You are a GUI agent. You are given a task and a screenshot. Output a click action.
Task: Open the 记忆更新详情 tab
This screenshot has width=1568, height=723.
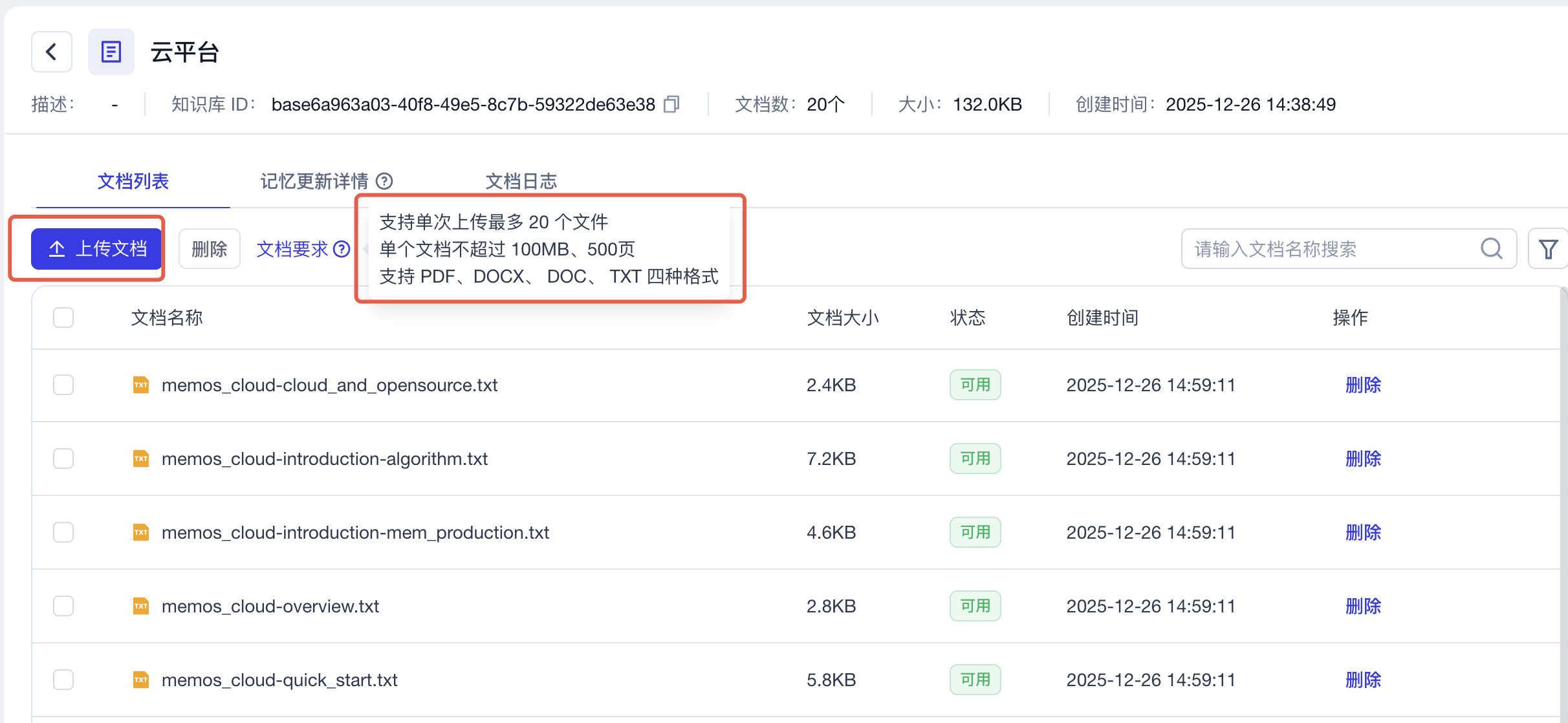click(314, 181)
